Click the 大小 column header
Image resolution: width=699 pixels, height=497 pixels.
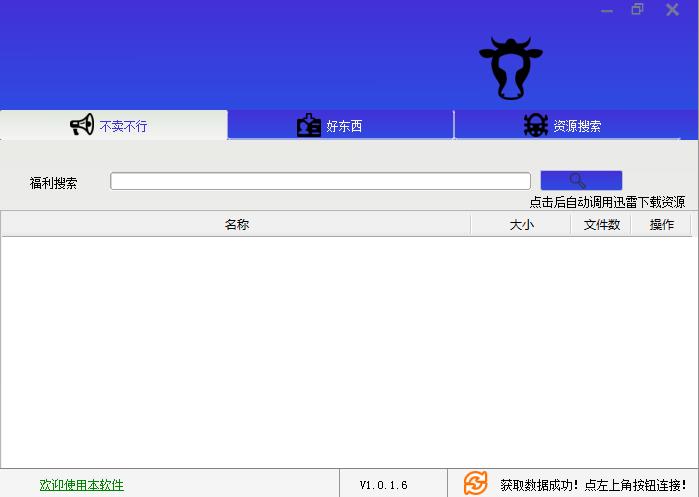[x=521, y=225]
